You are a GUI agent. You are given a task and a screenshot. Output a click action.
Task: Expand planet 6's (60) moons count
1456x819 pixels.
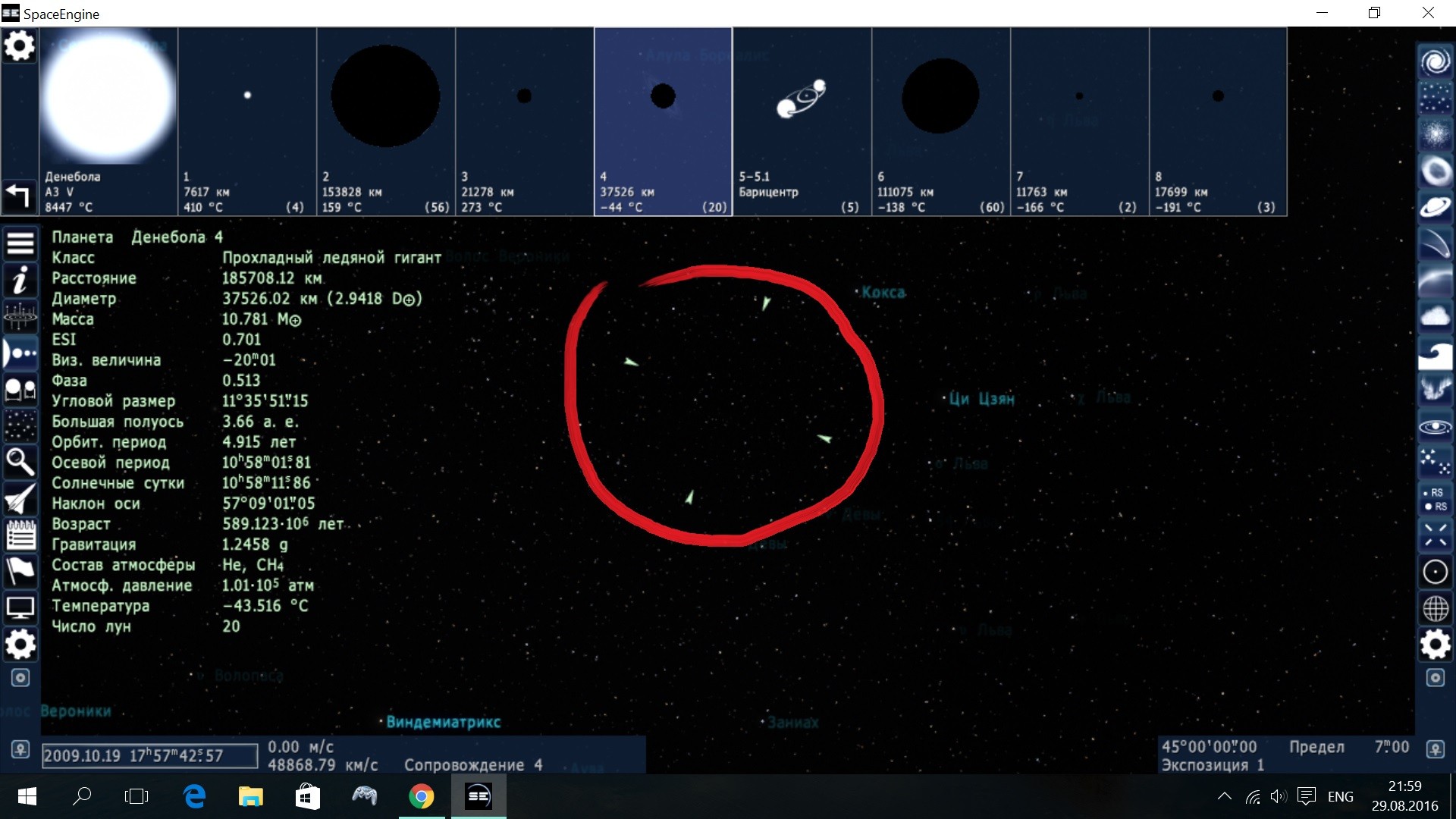tap(992, 207)
